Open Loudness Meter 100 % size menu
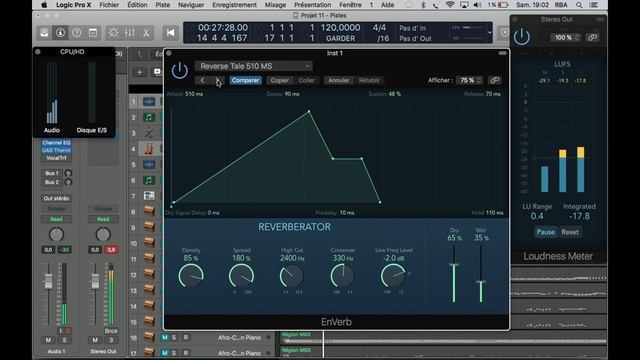 point(565,38)
